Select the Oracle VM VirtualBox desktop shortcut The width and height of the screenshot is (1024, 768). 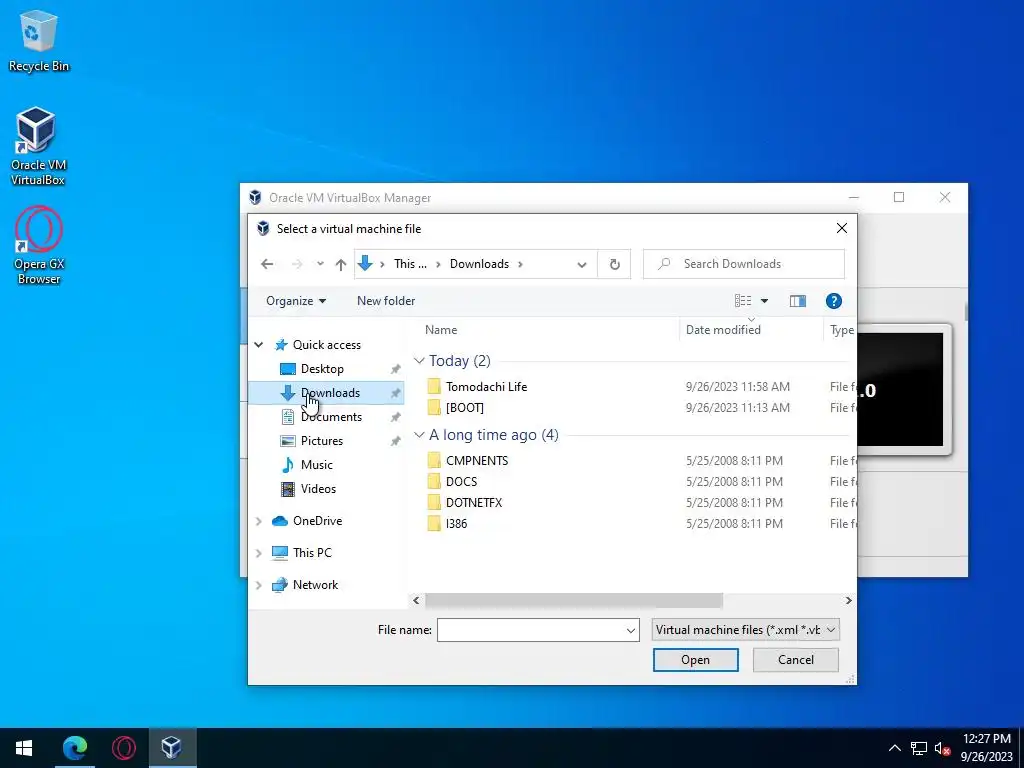(x=38, y=146)
